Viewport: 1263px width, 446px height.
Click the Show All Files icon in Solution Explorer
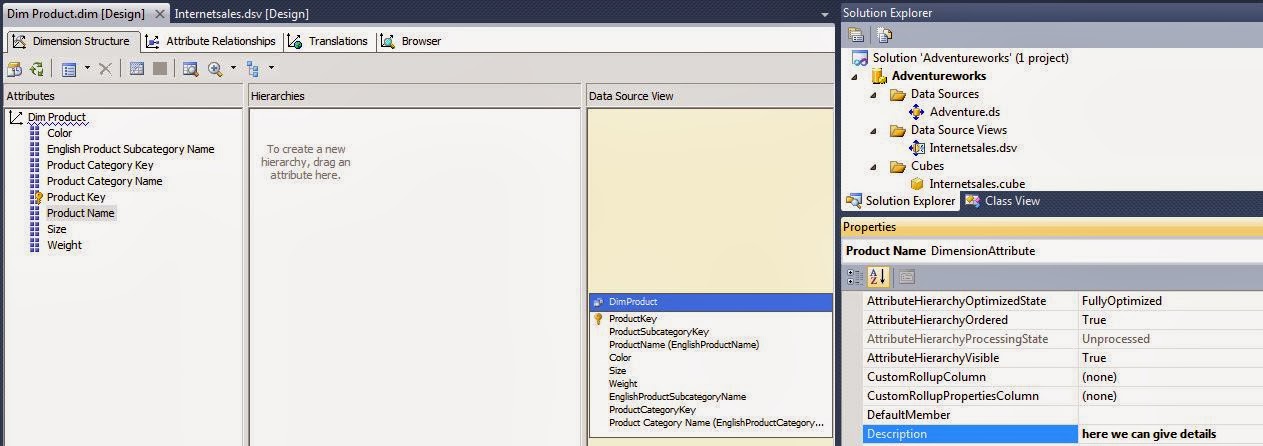(884, 35)
